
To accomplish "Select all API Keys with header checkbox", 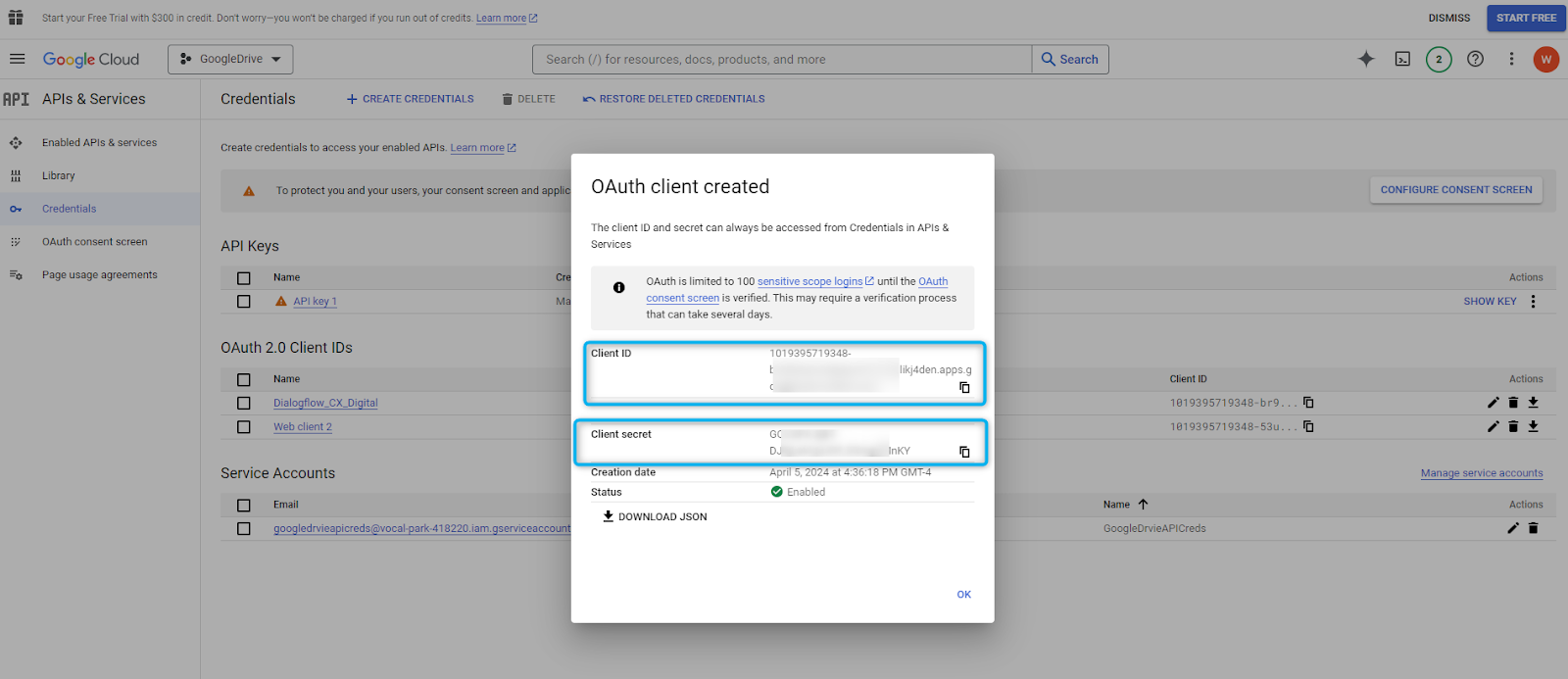I will pos(244,278).
